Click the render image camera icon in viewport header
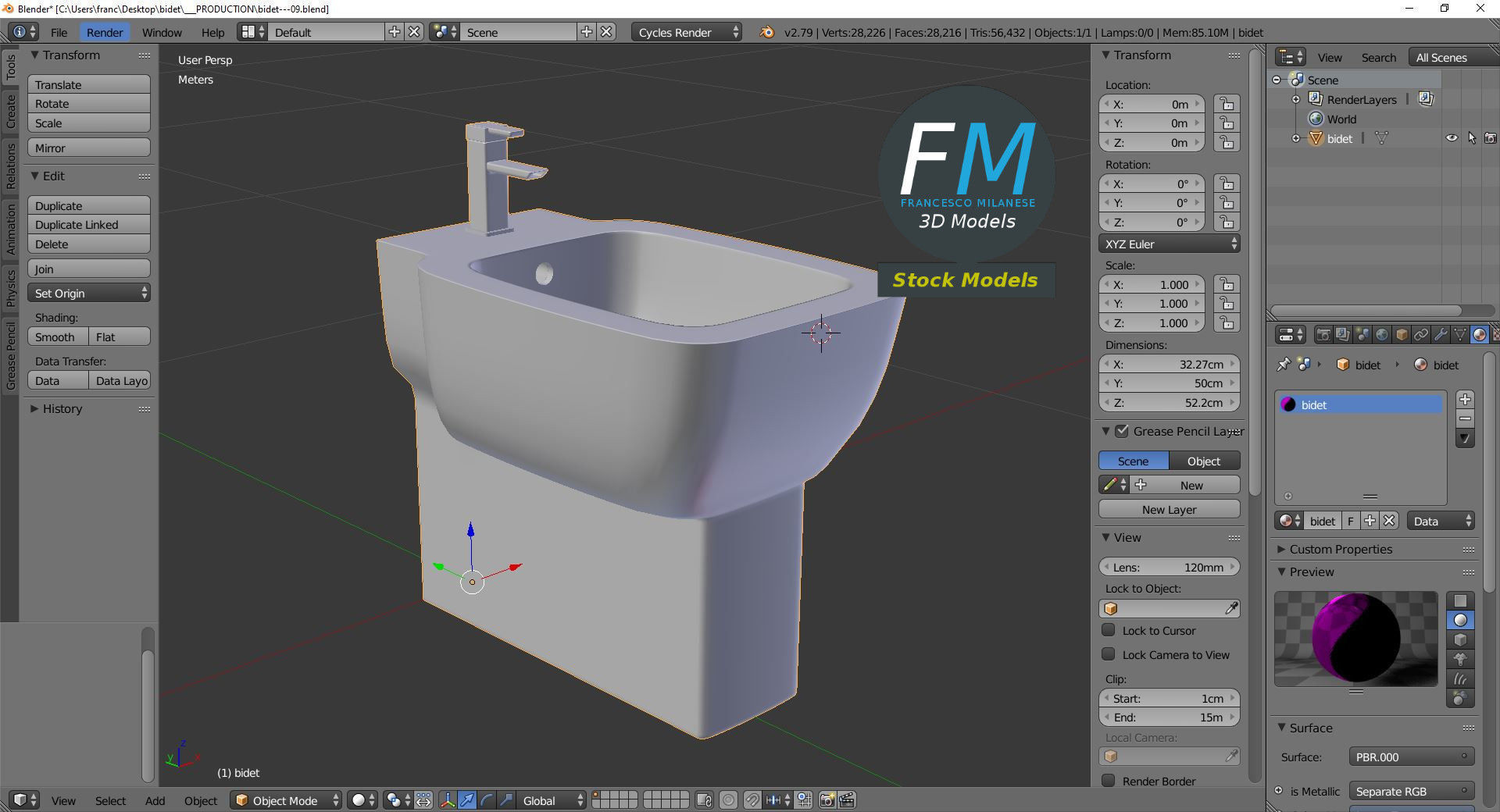The height and width of the screenshot is (812, 1500). tap(827, 800)
